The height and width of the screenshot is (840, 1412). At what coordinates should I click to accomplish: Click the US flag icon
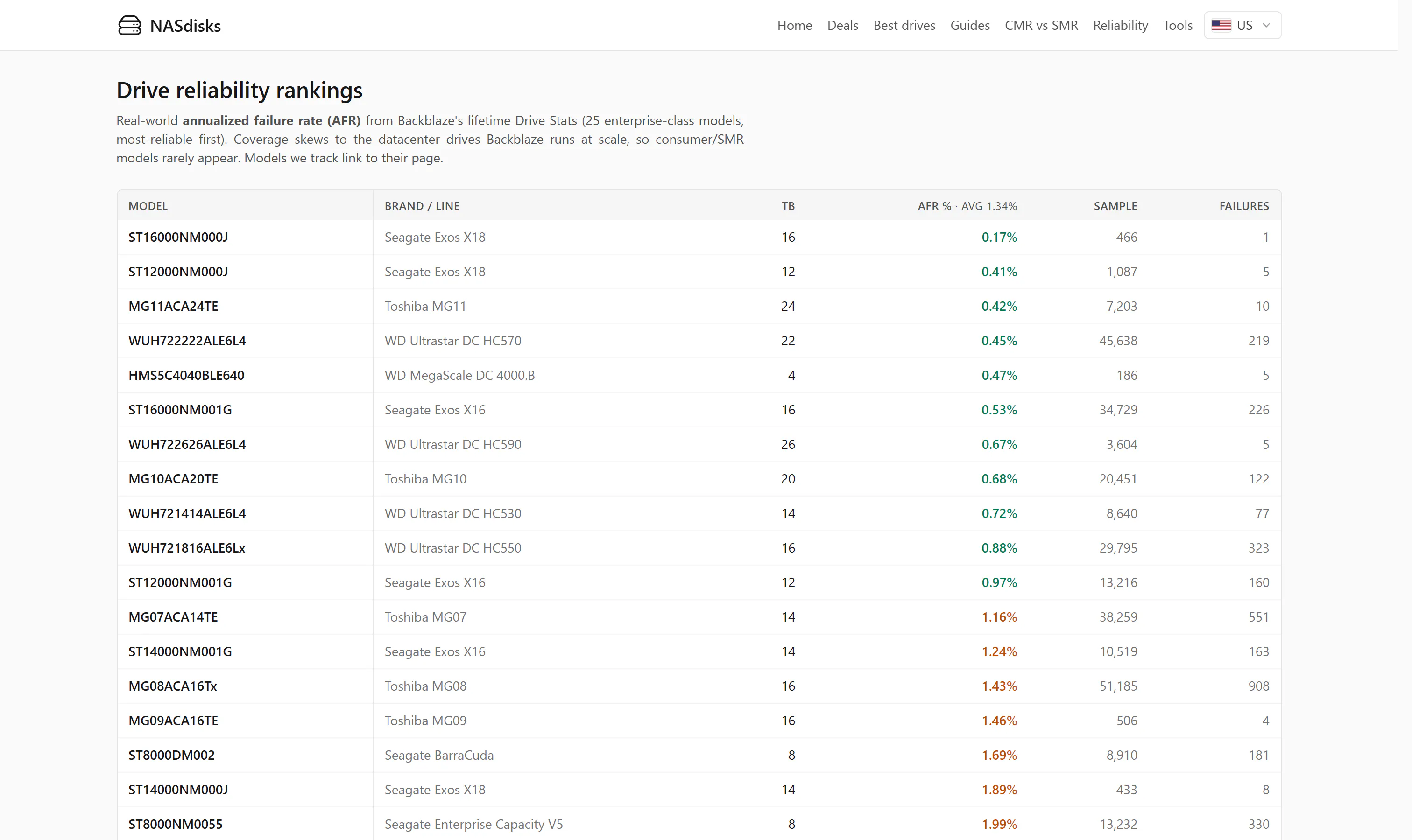click(1221, 26)
